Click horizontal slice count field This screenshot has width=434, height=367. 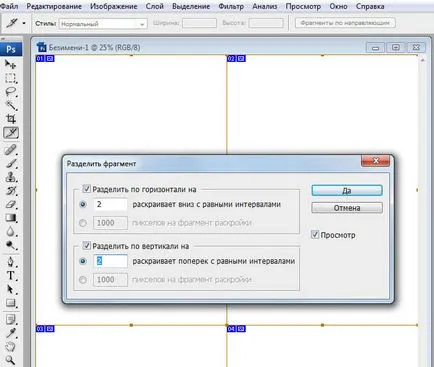(110, 204)
